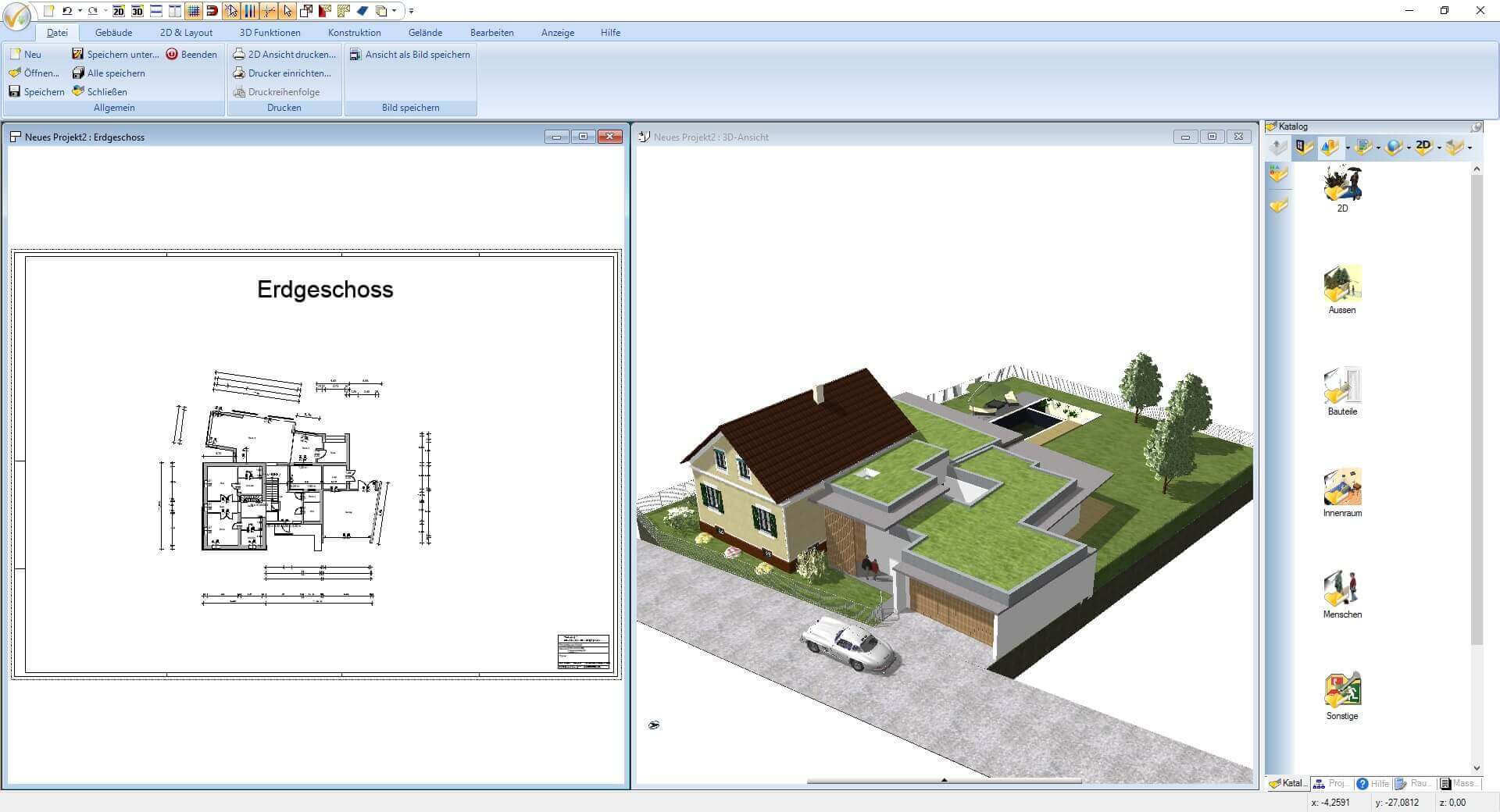
Task: Expand the 2D catalog filter dropdown
Action: click(x=1437, y=147)
